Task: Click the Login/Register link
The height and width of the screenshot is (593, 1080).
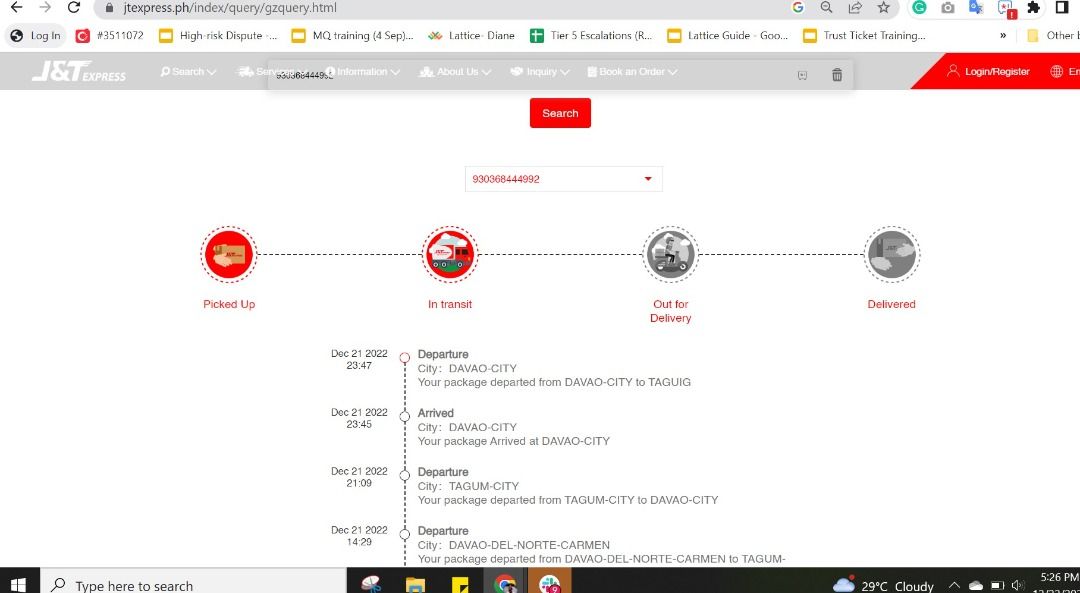Action: click(x=988, y=72)
